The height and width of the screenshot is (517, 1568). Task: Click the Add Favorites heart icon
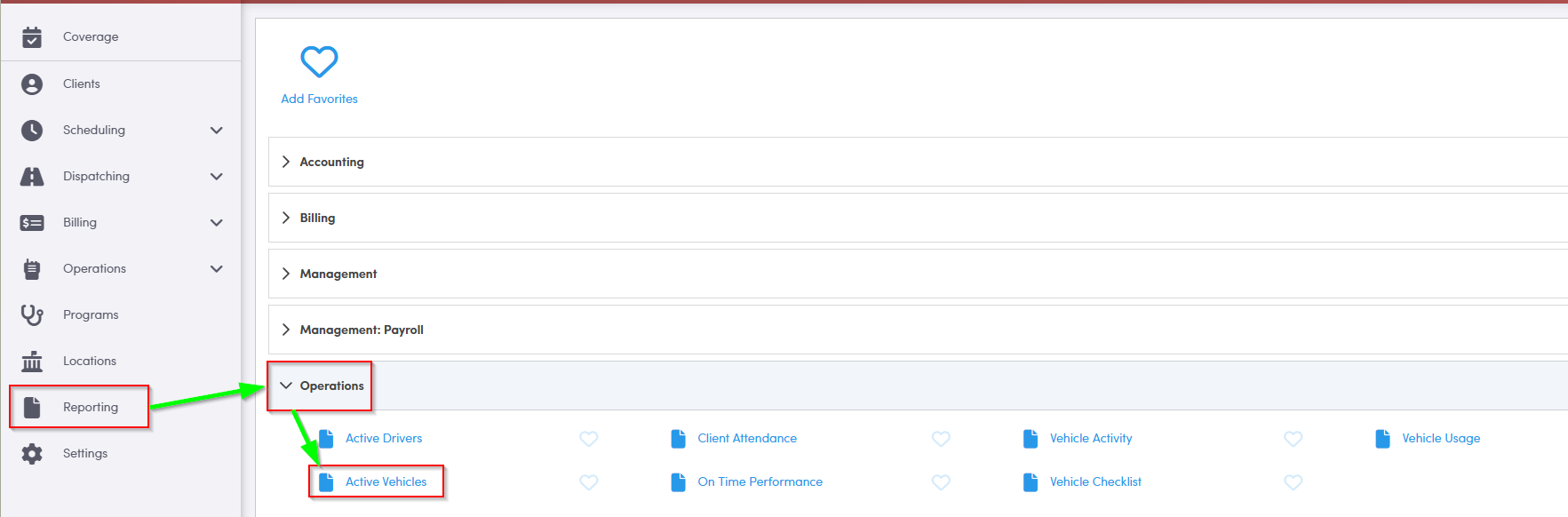(319, 62)
